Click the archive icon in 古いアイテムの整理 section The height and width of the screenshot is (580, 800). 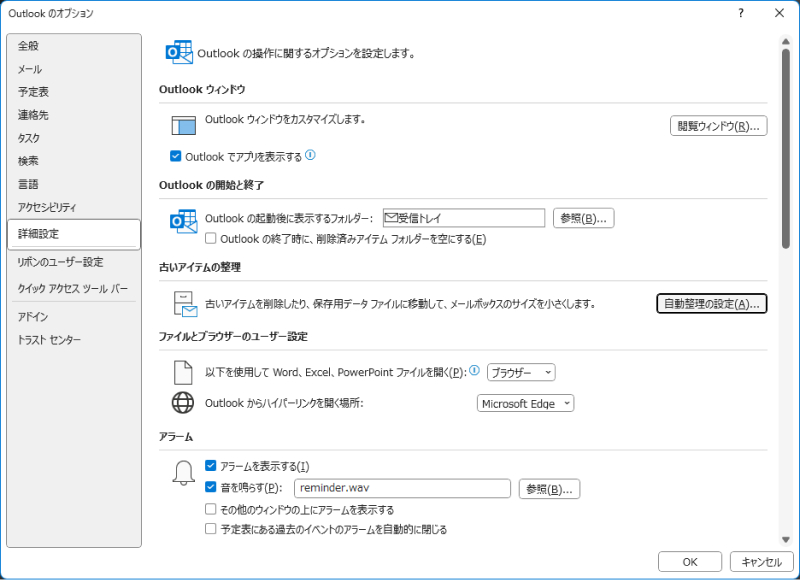click(185, 303)
